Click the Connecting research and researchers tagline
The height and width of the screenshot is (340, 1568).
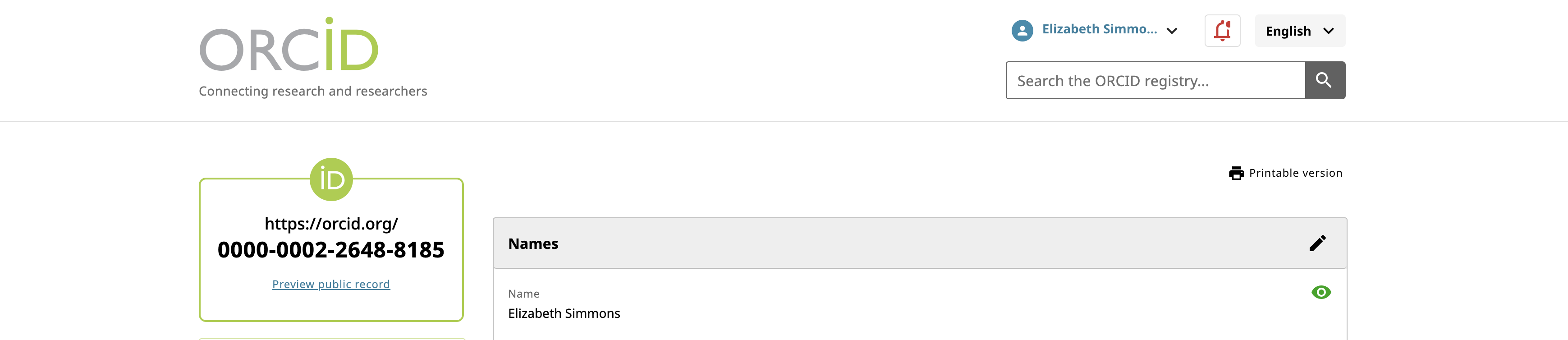pos(313,92)
